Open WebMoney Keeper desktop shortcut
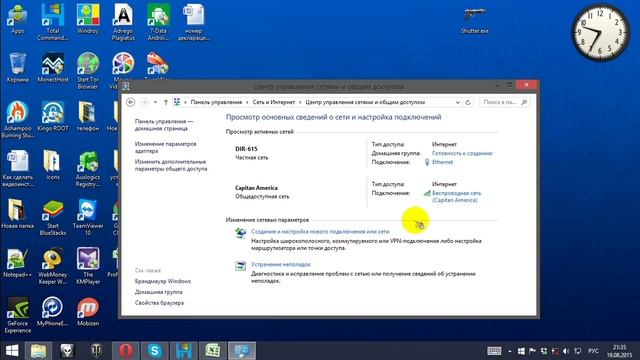This screenshot has height=360, width=640. [x=53, y=266]
